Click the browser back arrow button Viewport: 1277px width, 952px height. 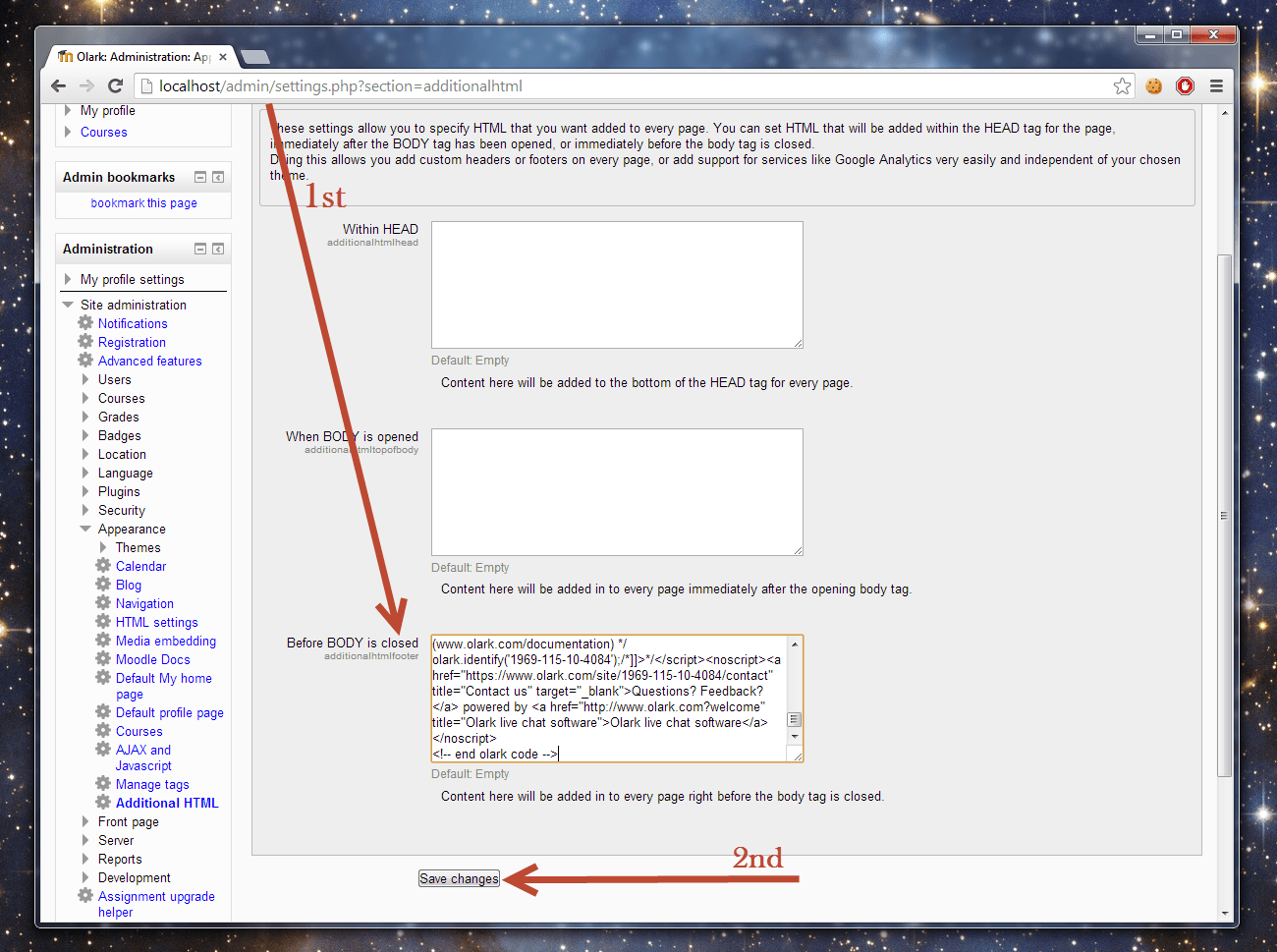tap(59, 86)
